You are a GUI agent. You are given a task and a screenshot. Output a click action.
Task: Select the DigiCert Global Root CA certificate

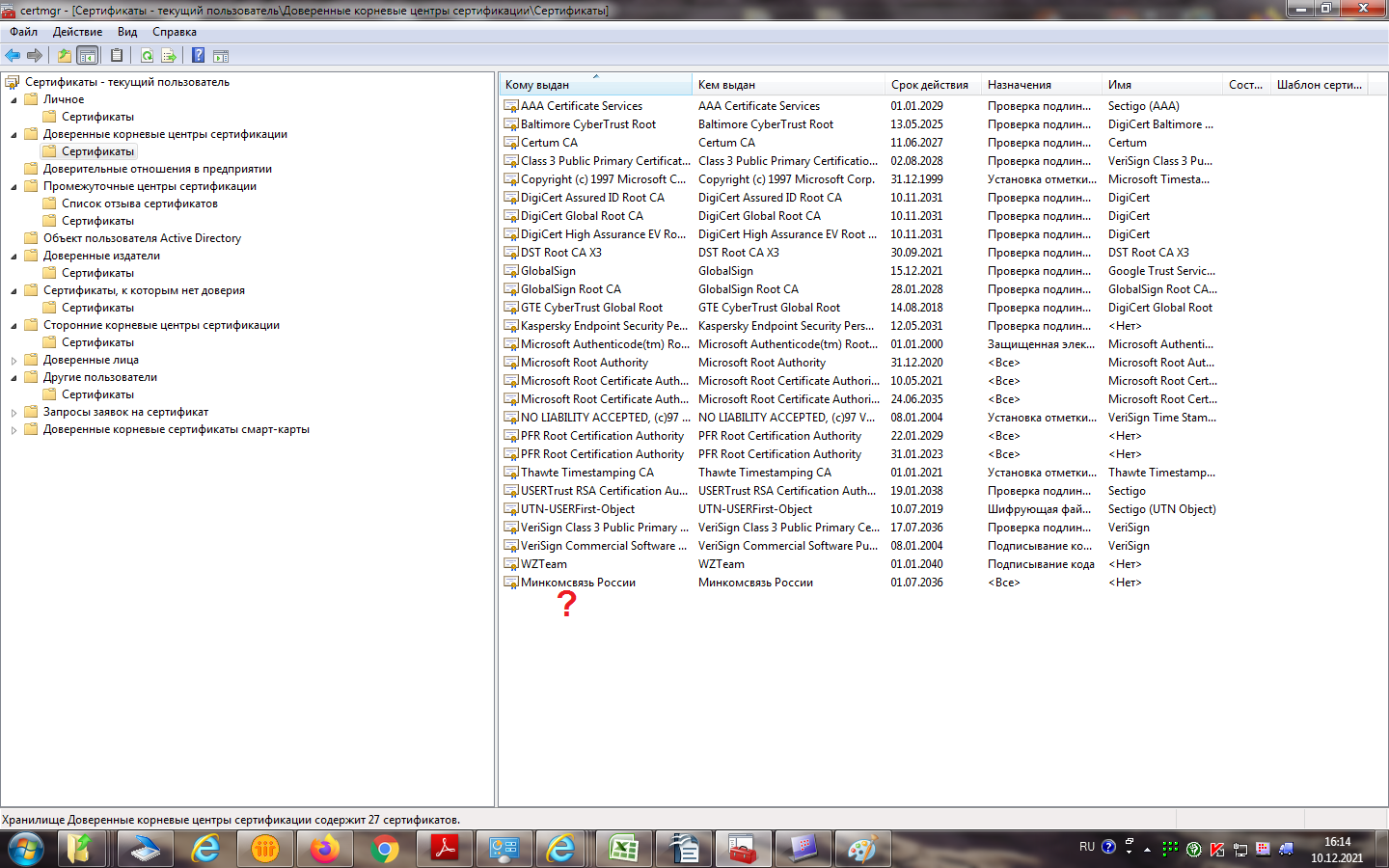(x=582, y=216)
